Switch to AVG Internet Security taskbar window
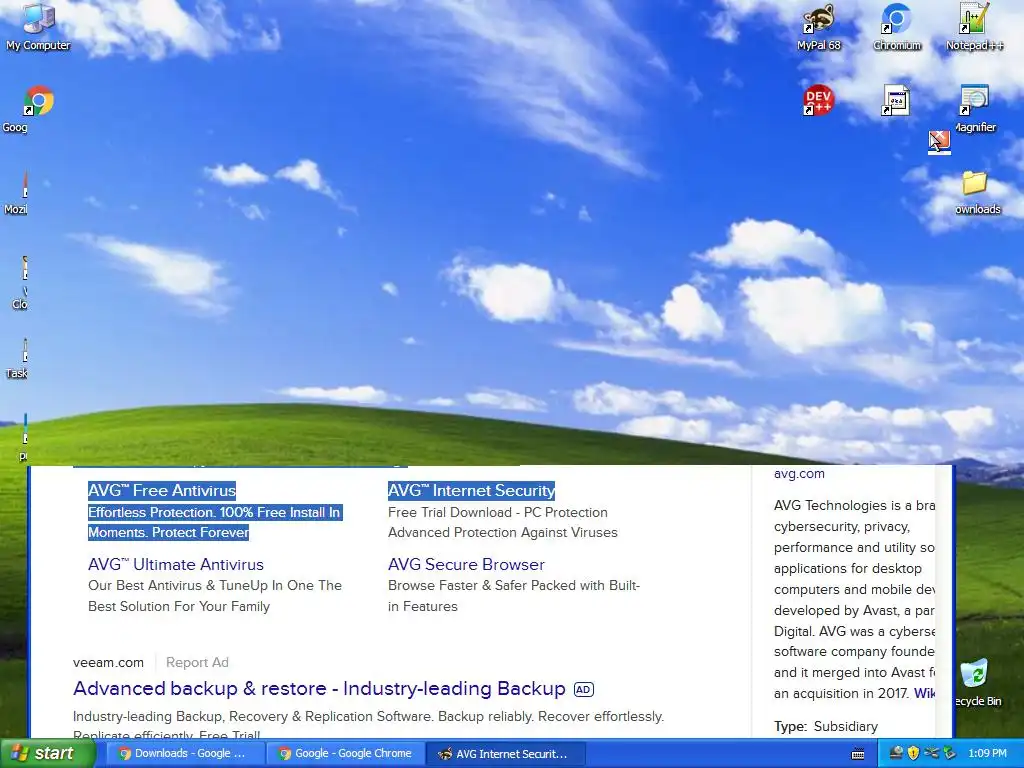 [x=505, y=754]
